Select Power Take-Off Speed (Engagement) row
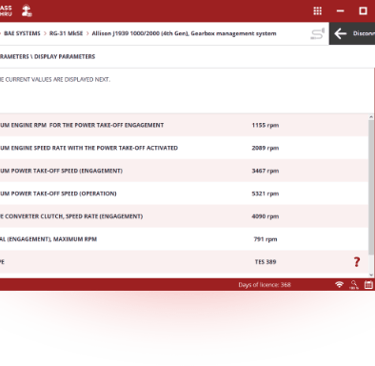The height and width of the screenshot is (366, 375). click(x=184, y=171)
